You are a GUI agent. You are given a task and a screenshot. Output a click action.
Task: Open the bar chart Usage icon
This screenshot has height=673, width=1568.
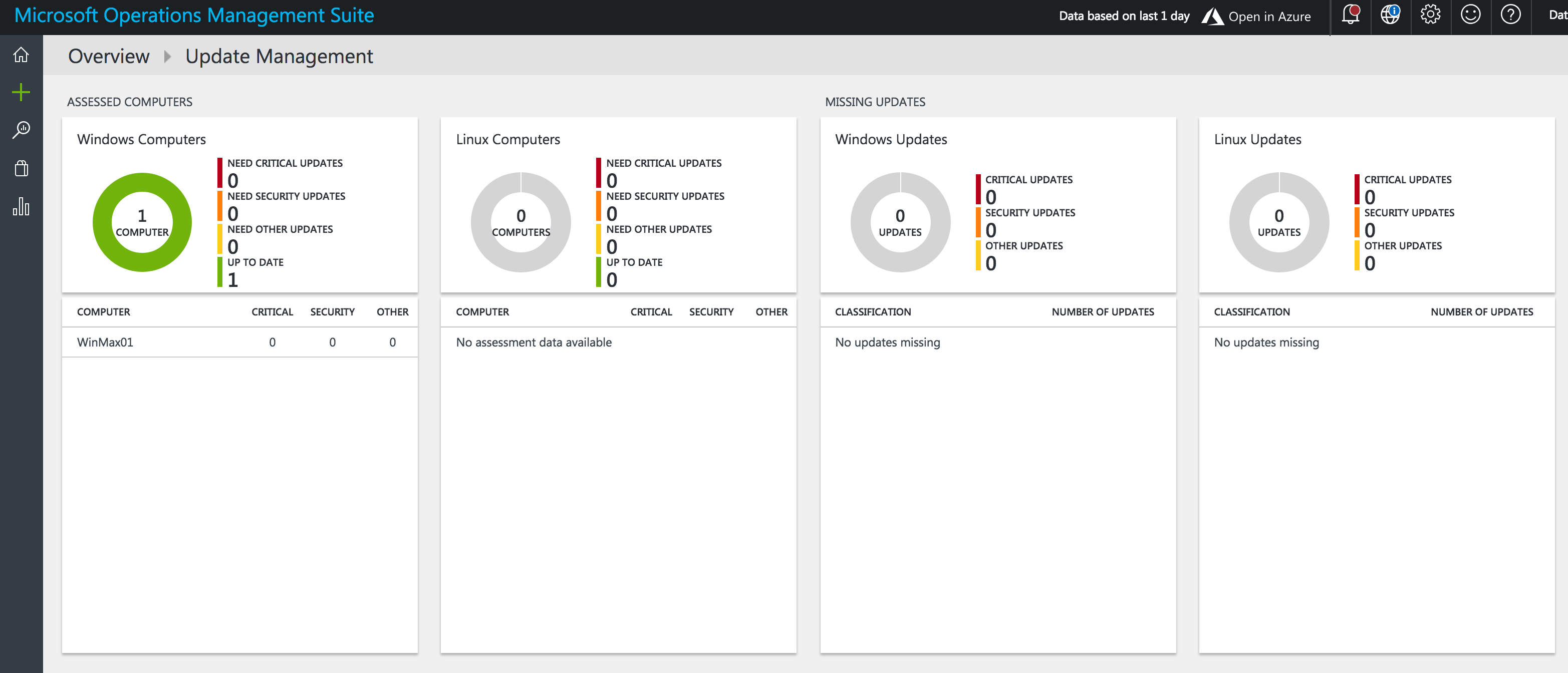click(22, 206)
